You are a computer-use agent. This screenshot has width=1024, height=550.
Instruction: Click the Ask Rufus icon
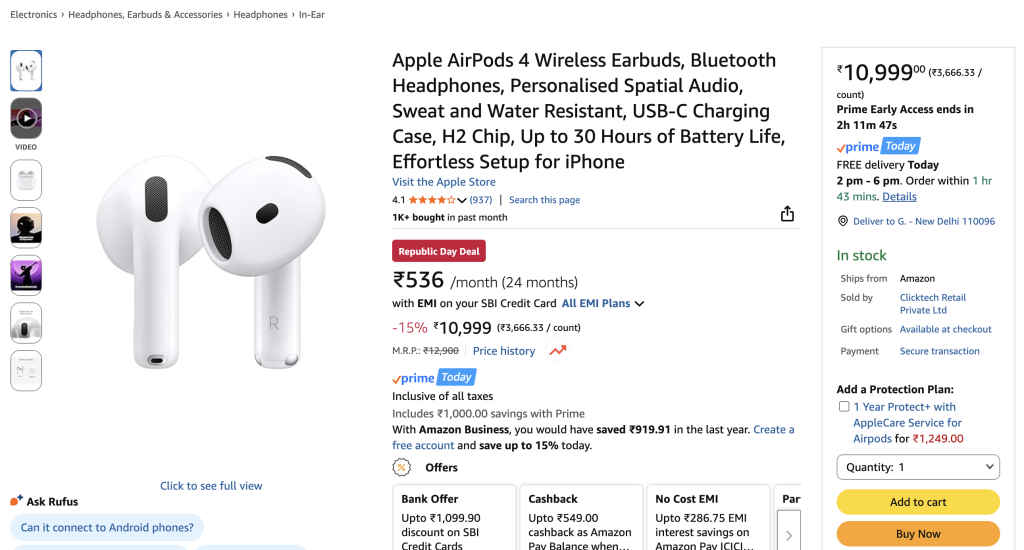[x=16, y=501]
